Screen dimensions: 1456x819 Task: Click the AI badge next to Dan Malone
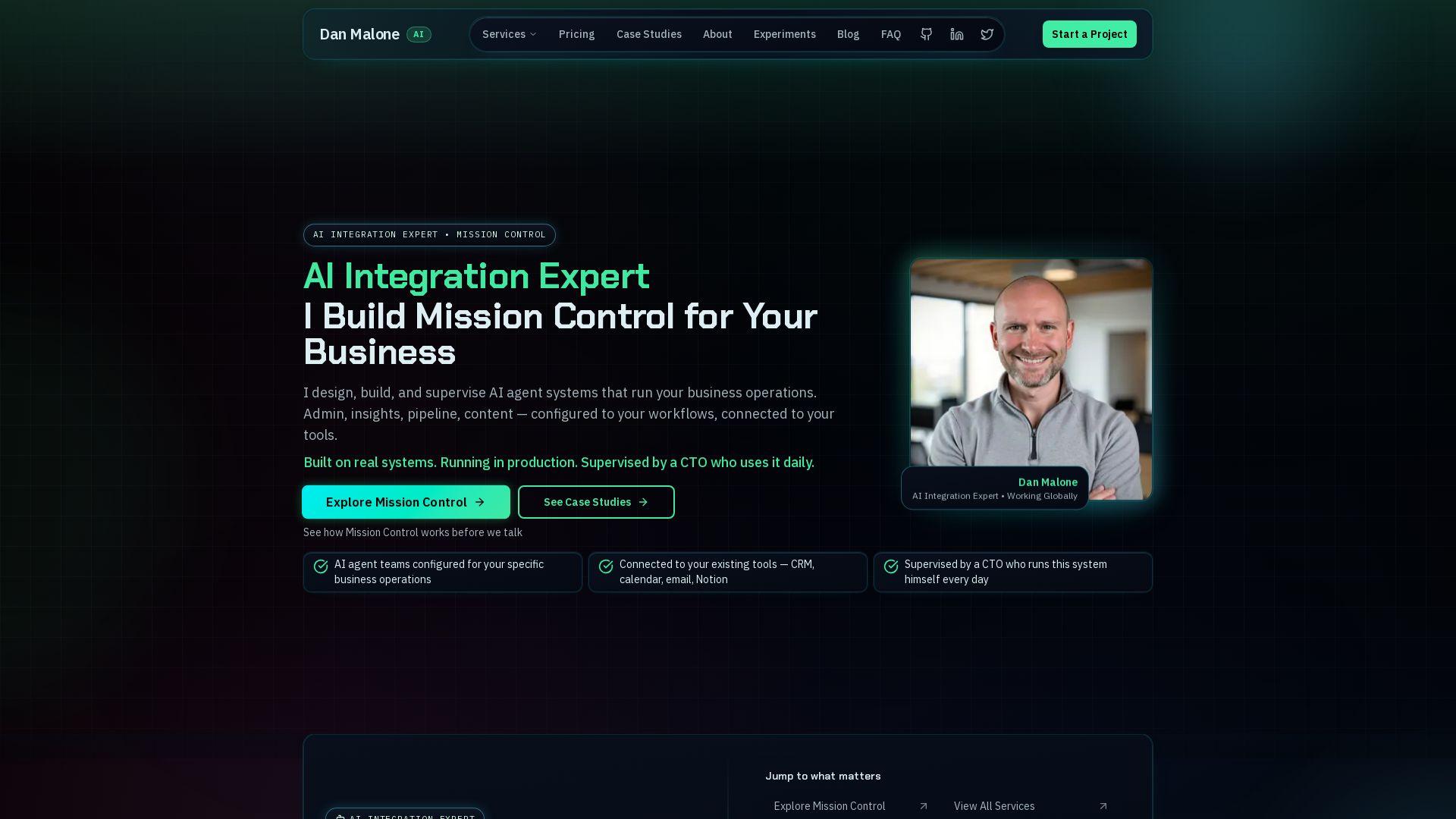click(x=419, y=34)
